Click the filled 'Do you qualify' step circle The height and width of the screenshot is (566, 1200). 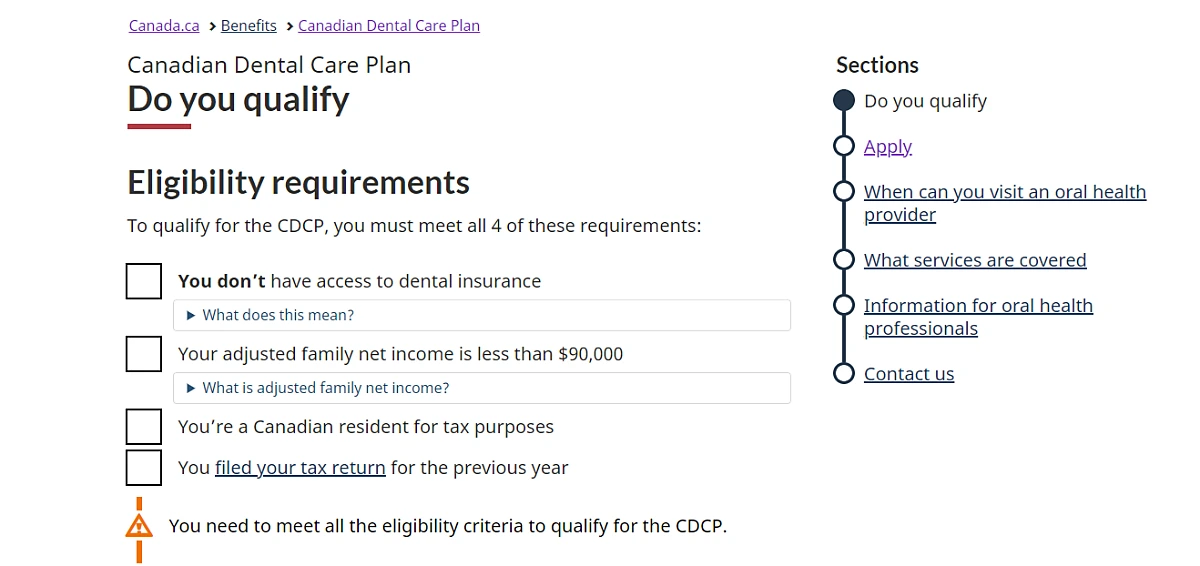coord(844,101)
